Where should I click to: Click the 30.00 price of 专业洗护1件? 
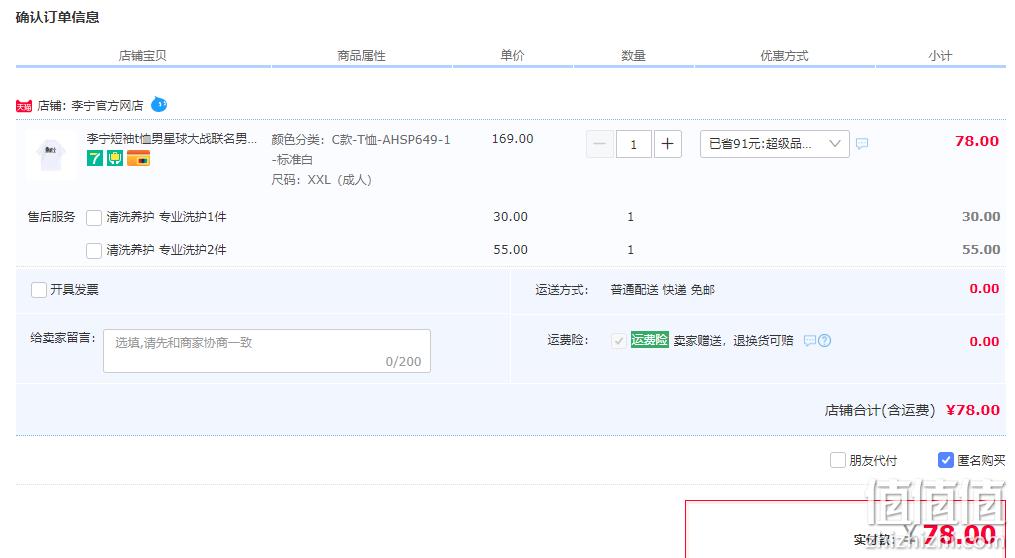point(510,217)
